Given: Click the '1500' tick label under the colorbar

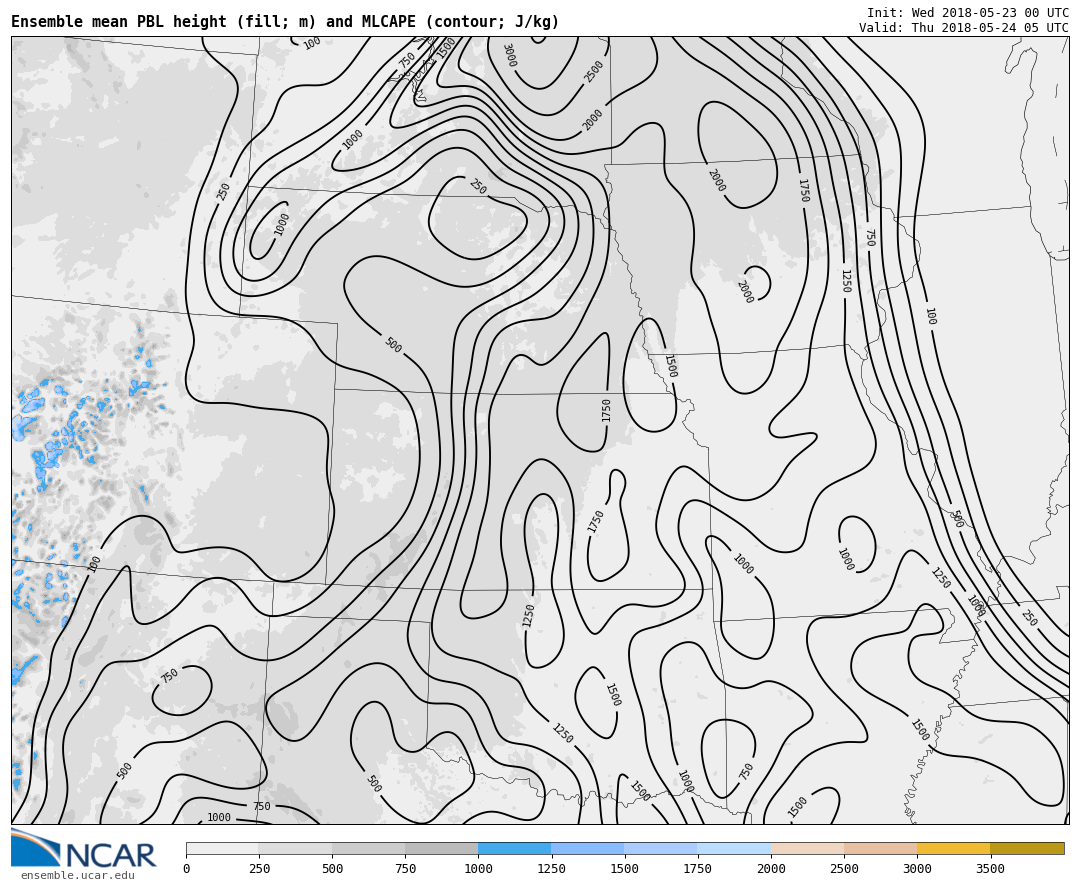Looking at the screenshot, I should click(x=624, y=869).
